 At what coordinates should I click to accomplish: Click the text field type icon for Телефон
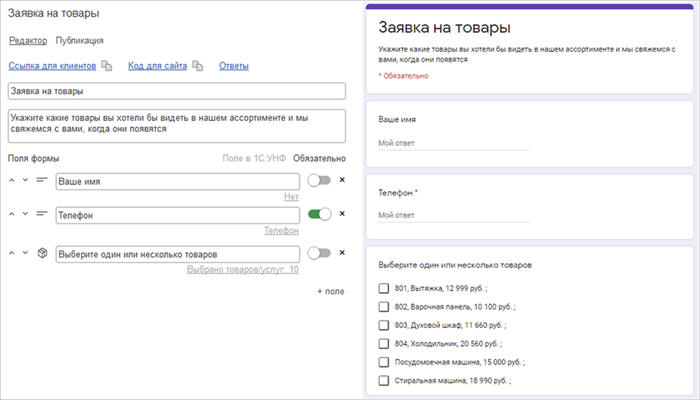coord(42,214)
